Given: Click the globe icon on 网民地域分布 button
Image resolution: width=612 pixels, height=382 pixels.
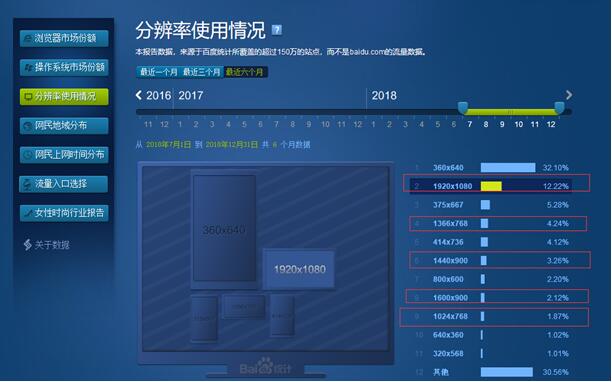Looking at the screenshot, I should 28,126.
